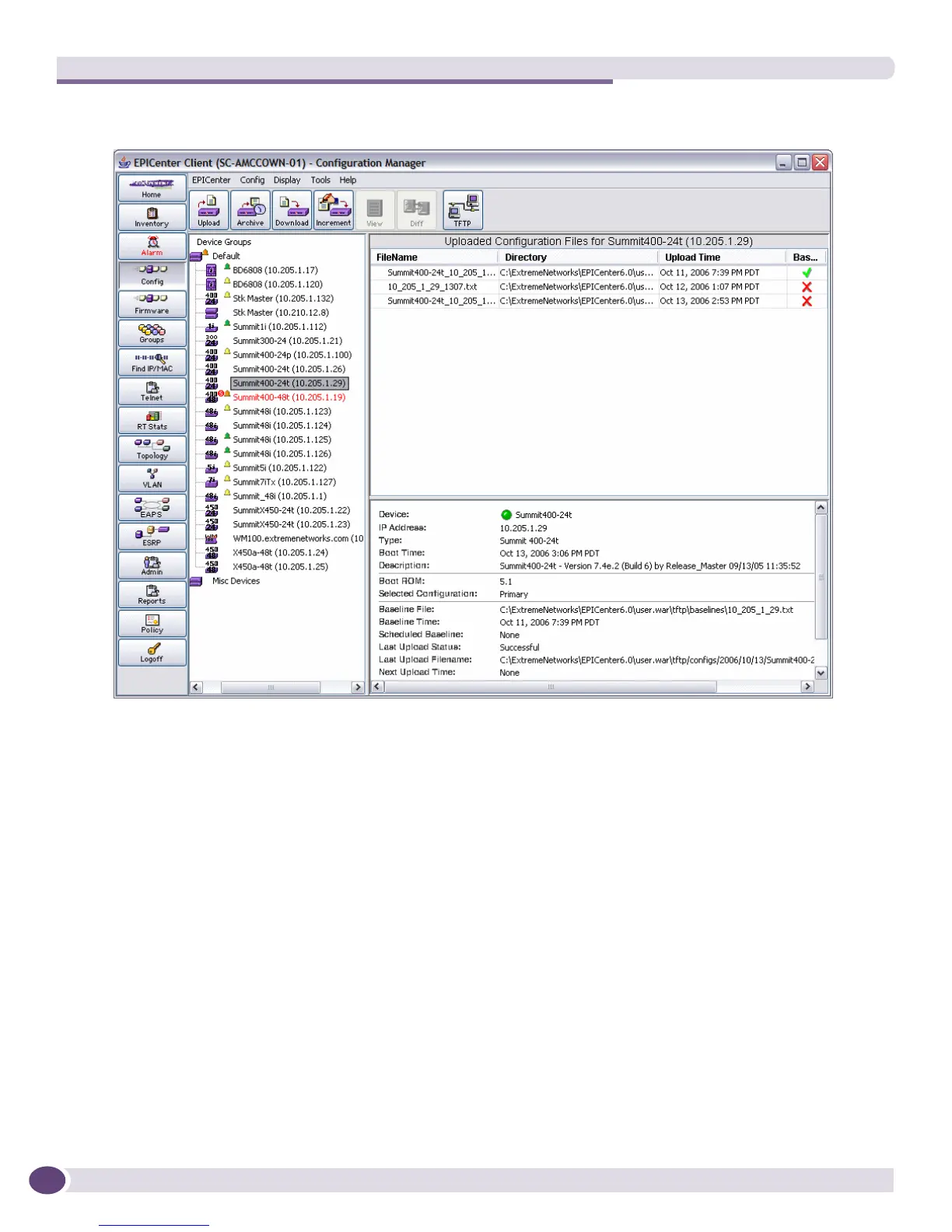Screen dimensions: 952x1232
Task: Sort files by the FileName column header
Action: [435, 257]
